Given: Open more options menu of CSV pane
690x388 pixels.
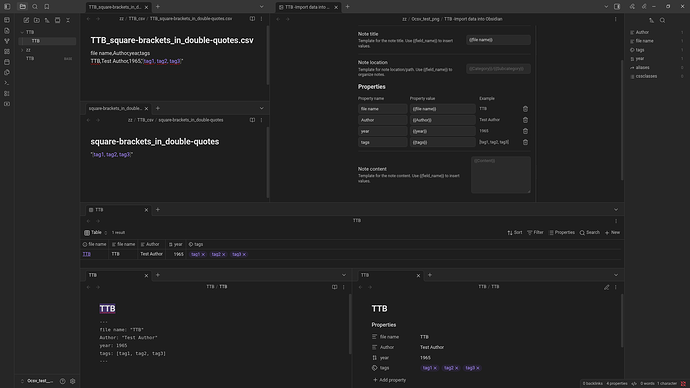Looking at the screenshot, I should coord(261,19).
